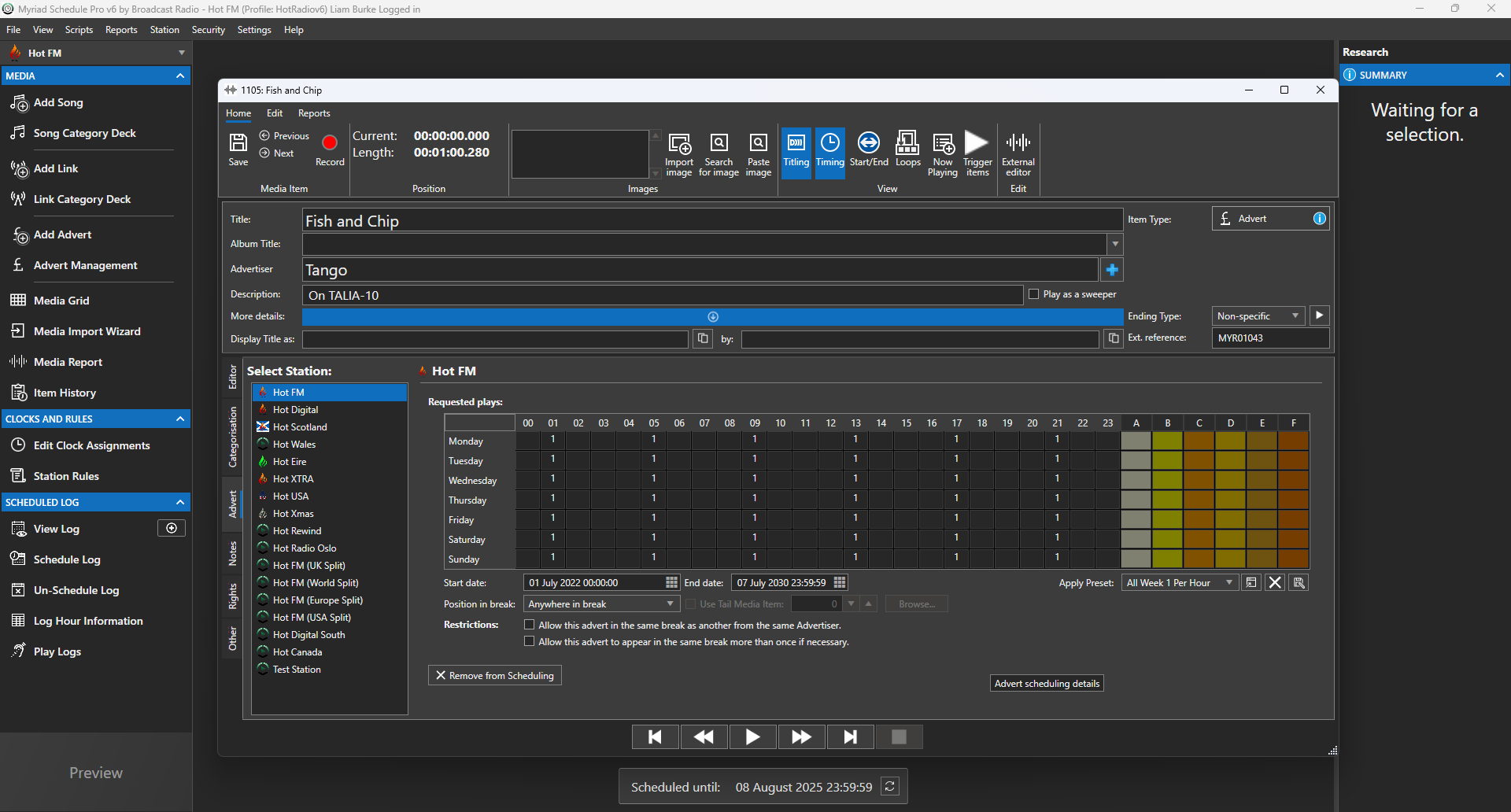Click Remove from Scheduling button
The height and width of the screenshot is (812, 1511).
[x=495, y=676]
